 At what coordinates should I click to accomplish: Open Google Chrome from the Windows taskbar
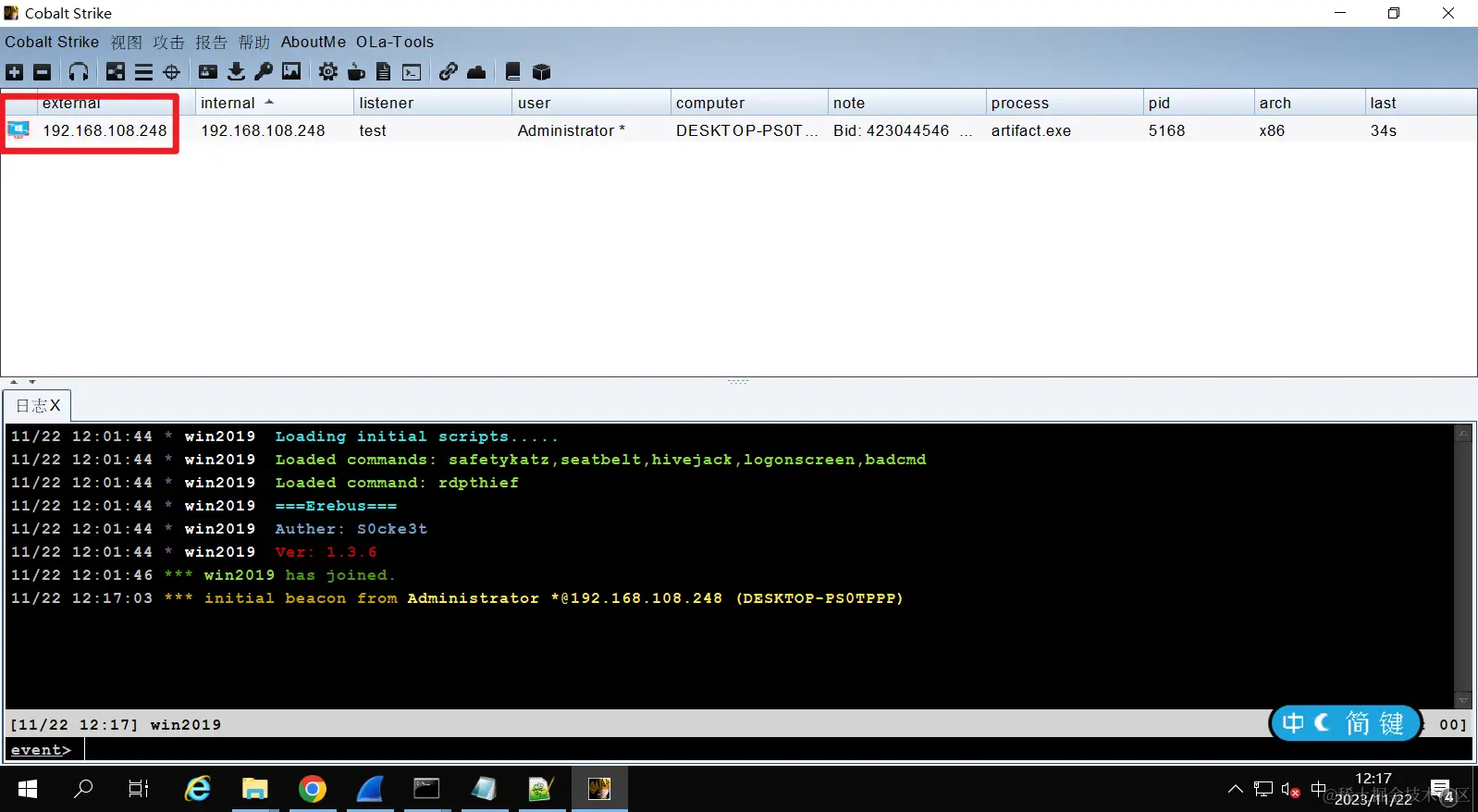click(x=312, y=788)
